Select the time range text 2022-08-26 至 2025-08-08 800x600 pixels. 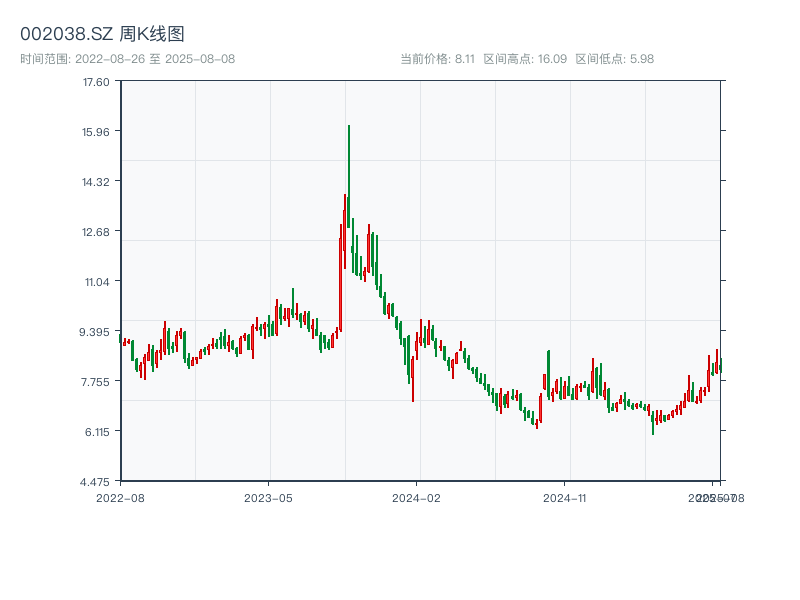pyautogui.click(x=155, y=59)
